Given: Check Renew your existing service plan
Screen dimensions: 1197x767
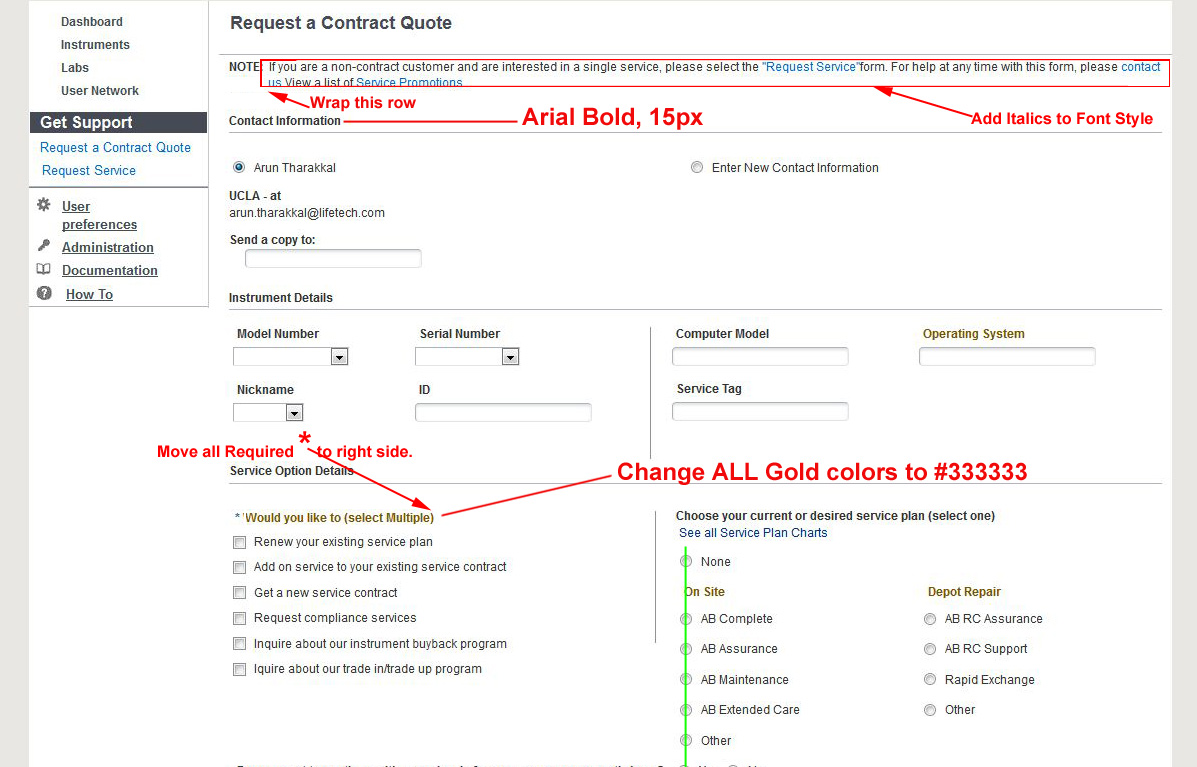Looking at the screenshot, I should tap(240, 543).
